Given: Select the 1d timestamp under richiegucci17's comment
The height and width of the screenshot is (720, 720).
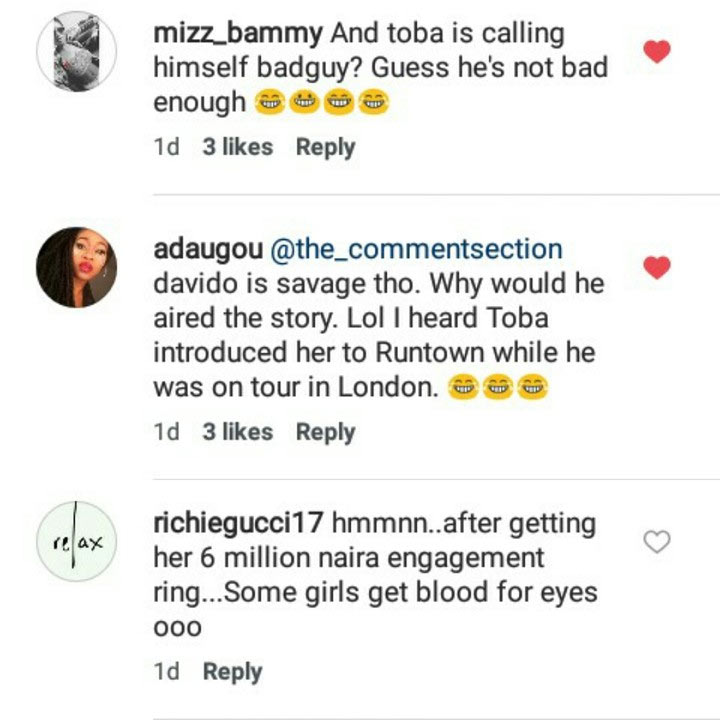Looking at the screenshot, I should pos(166,671).
